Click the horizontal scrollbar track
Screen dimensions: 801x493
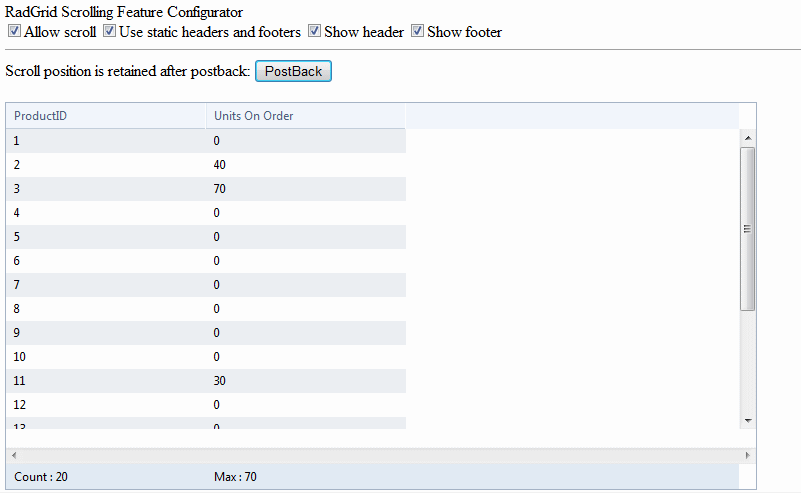click(380, 455)
